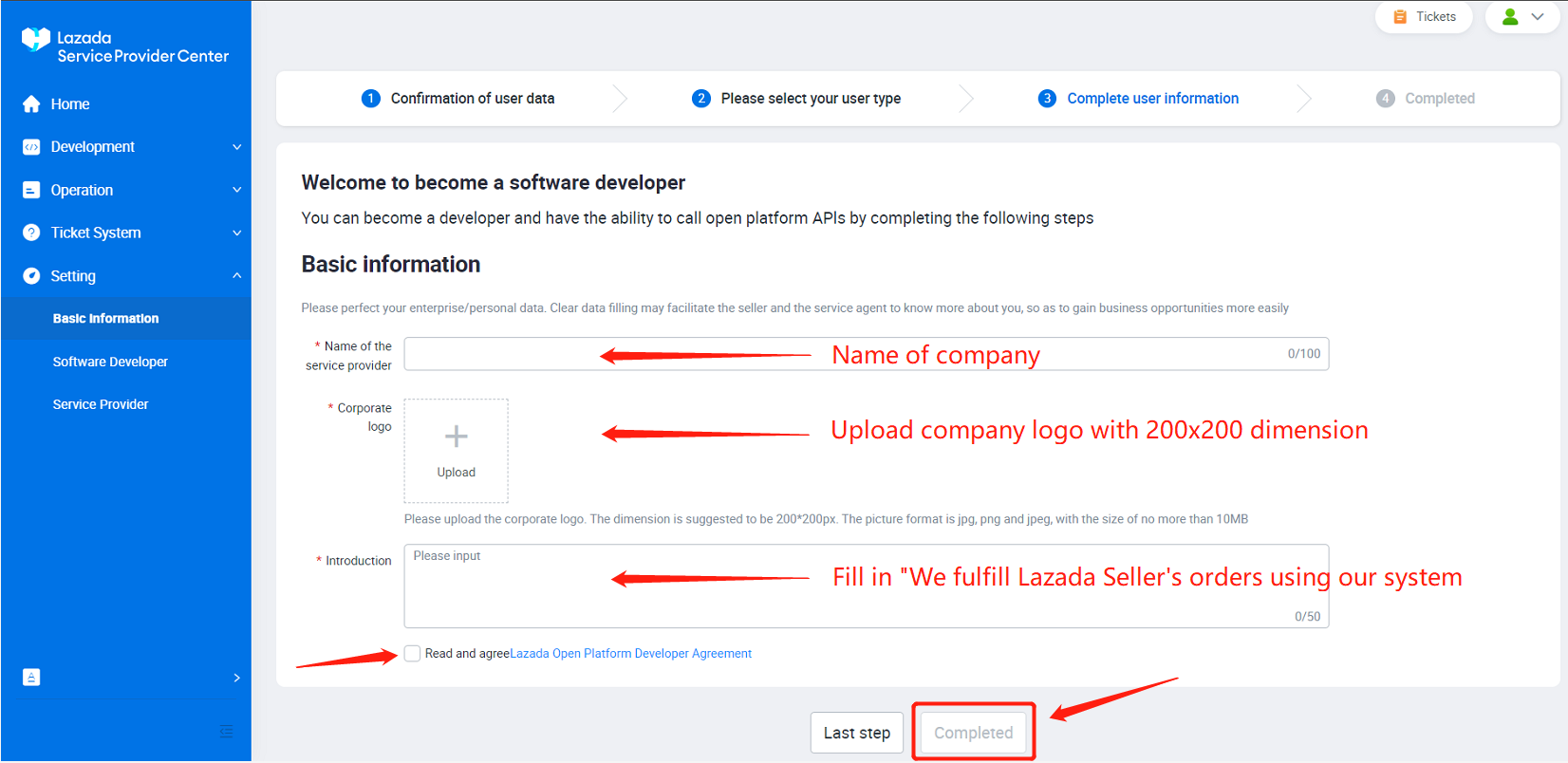Click the Operation panel icon
The image size is (1568, 763).
[x=31, y=190]
